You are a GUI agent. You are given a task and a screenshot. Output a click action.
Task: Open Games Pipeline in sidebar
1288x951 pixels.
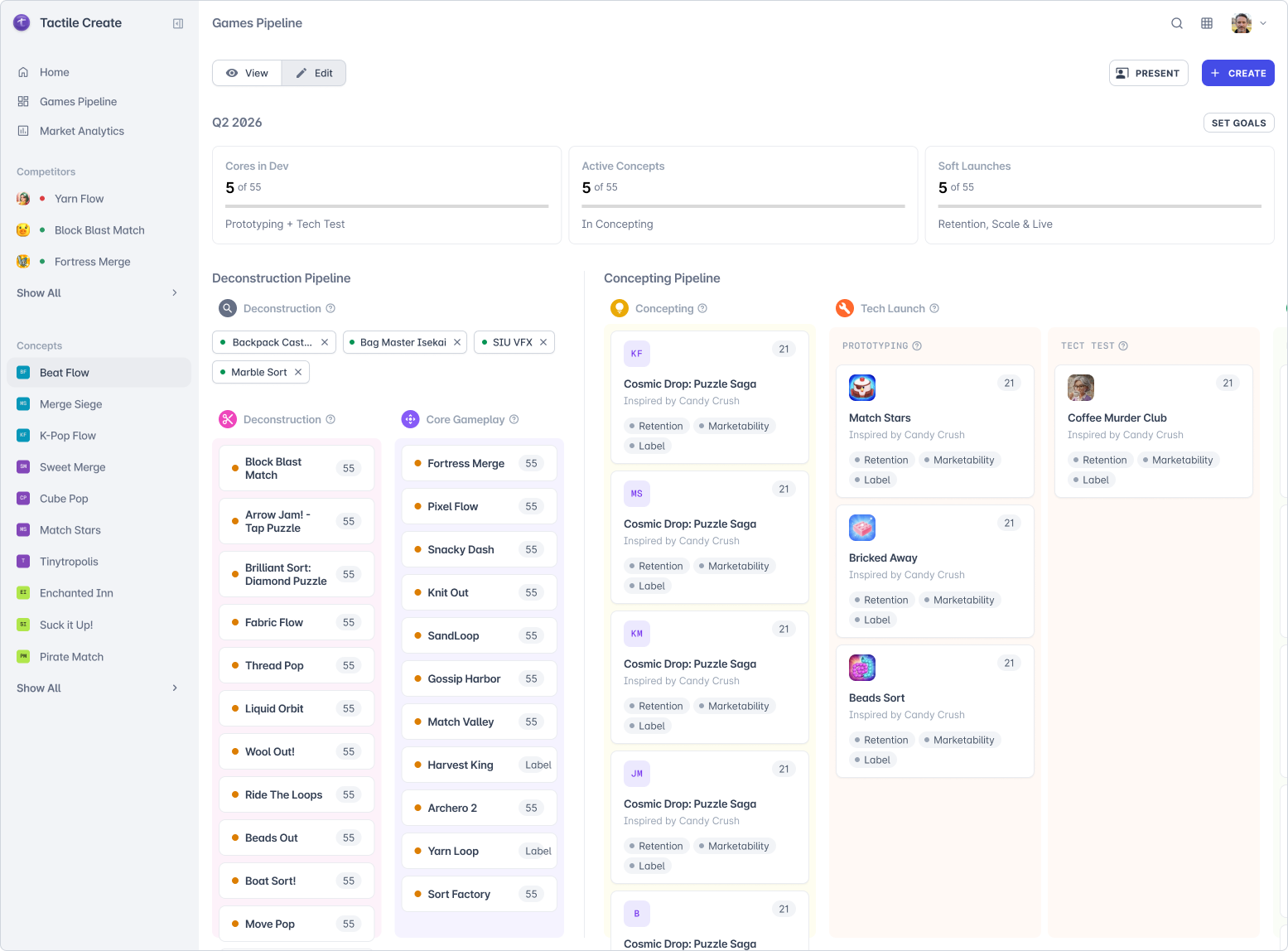point(99,102)
